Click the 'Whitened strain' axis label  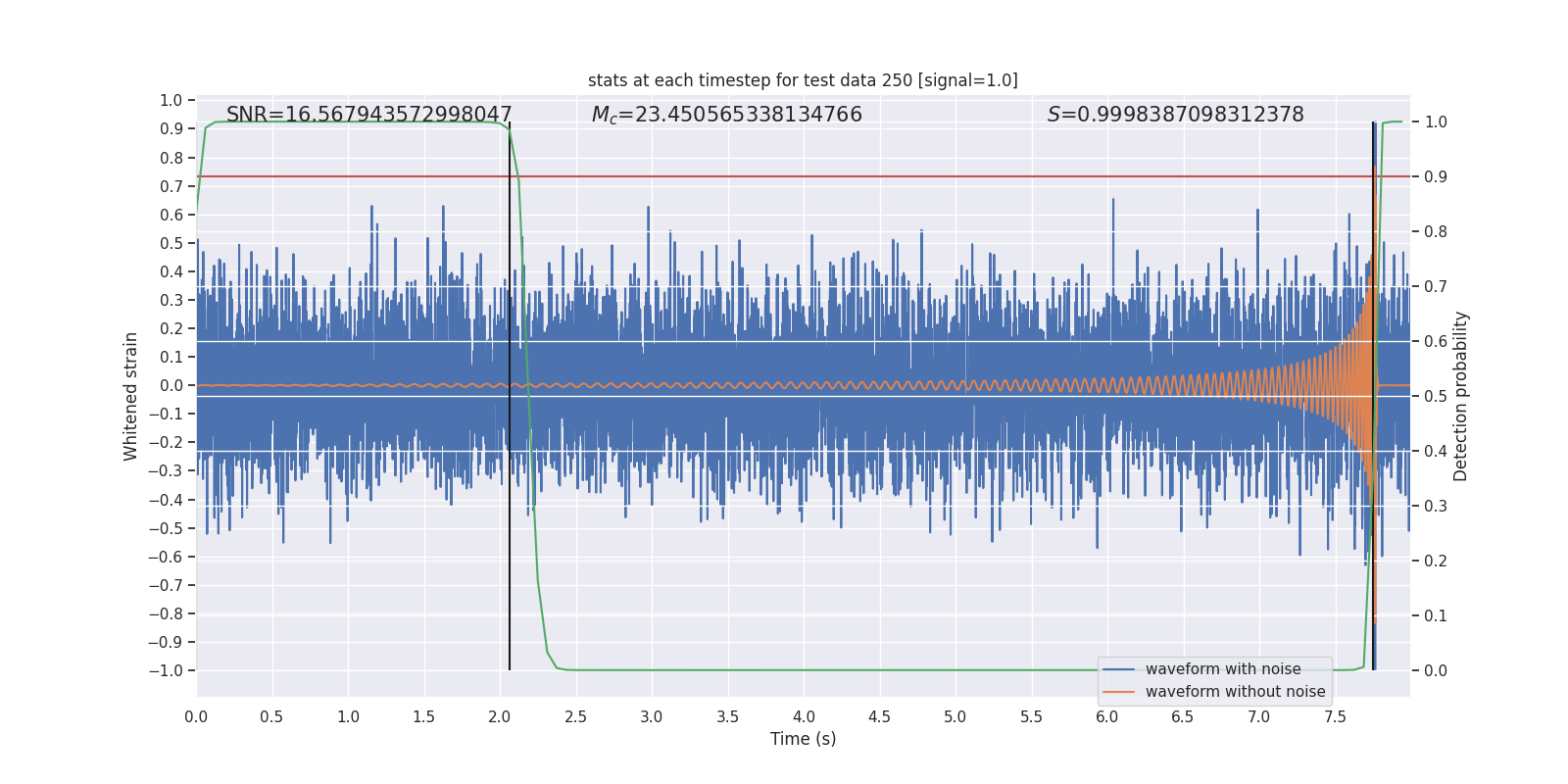(130, 396)
